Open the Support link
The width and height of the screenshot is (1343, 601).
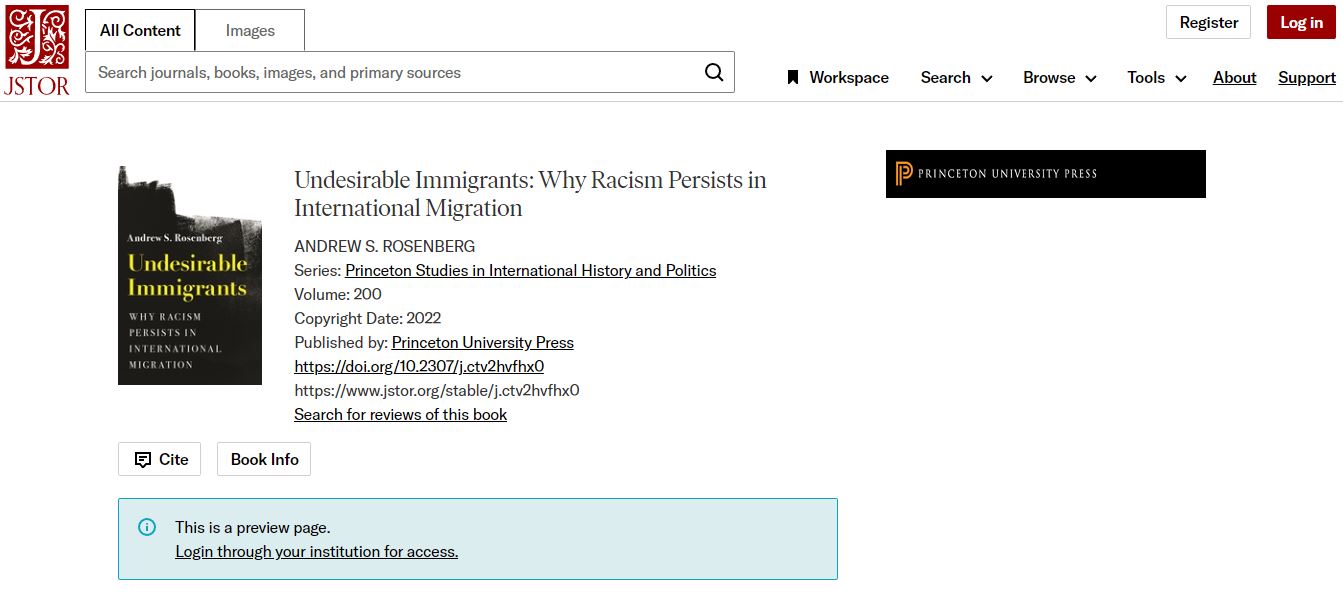(1307, 77)
